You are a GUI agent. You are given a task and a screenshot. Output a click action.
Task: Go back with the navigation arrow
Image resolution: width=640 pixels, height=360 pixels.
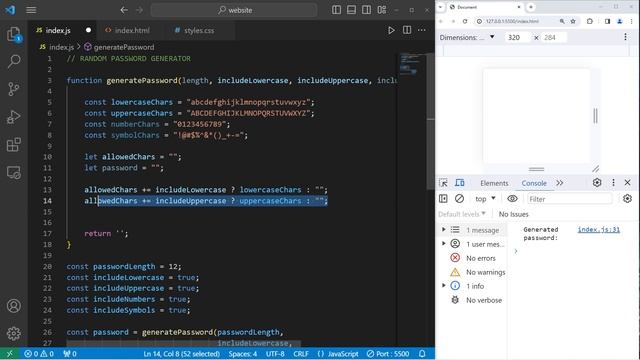(x=124, y=10)
